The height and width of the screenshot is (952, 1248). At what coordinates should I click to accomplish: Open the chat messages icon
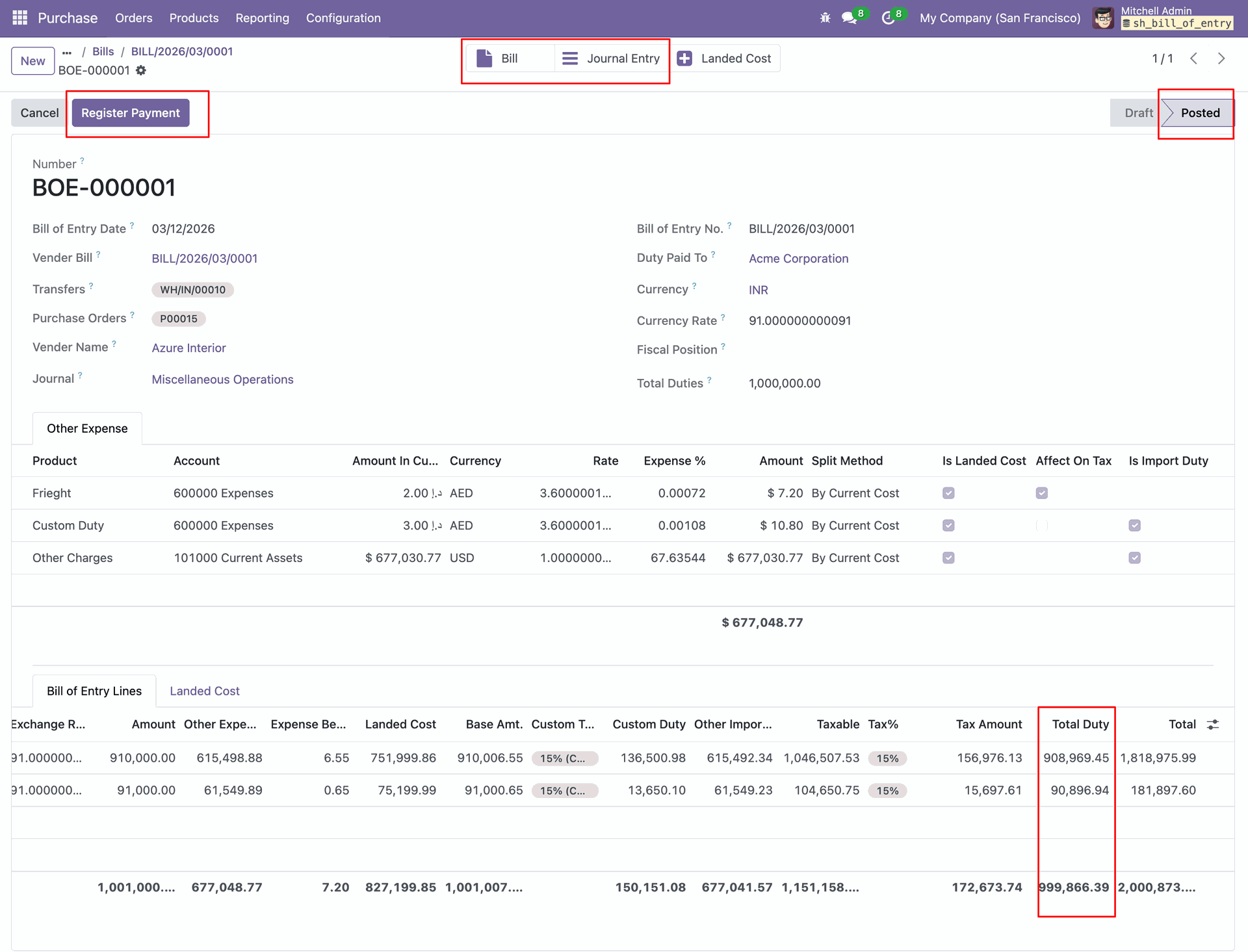click(849, 18)
